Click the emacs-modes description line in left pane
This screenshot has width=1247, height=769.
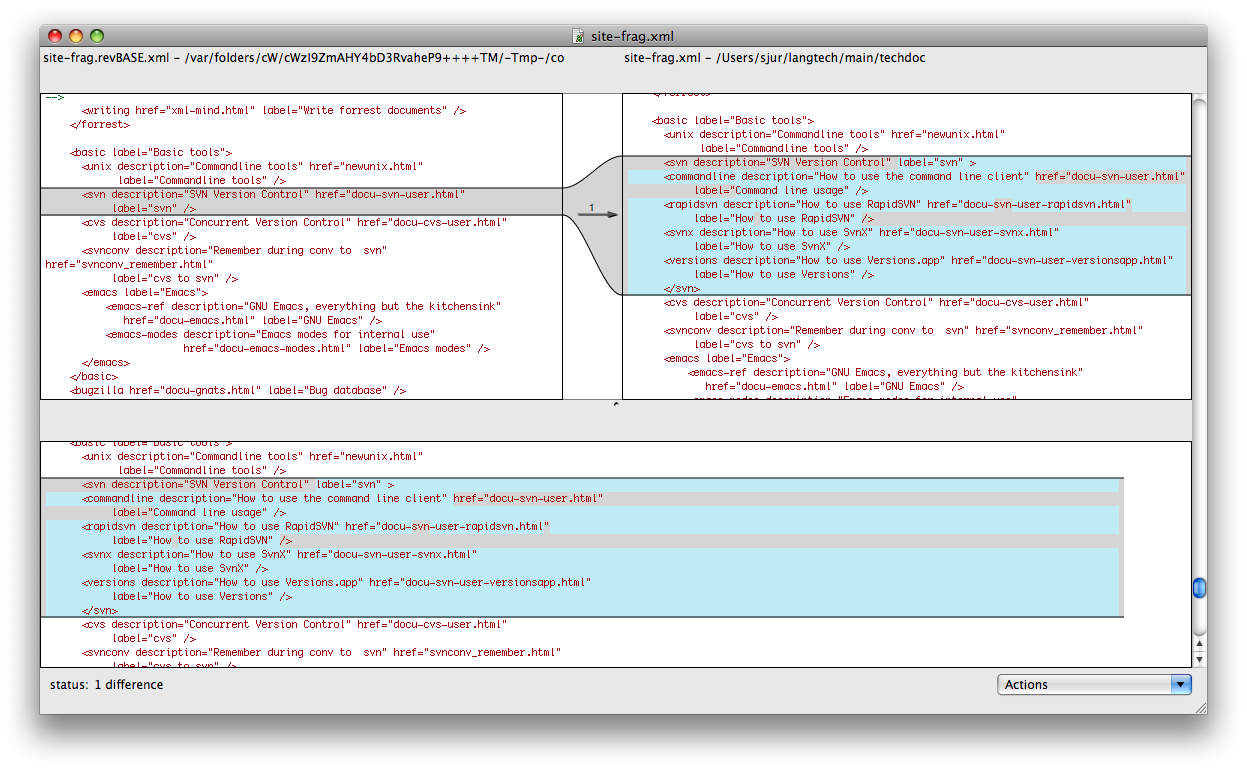click(x=271, y=334)
